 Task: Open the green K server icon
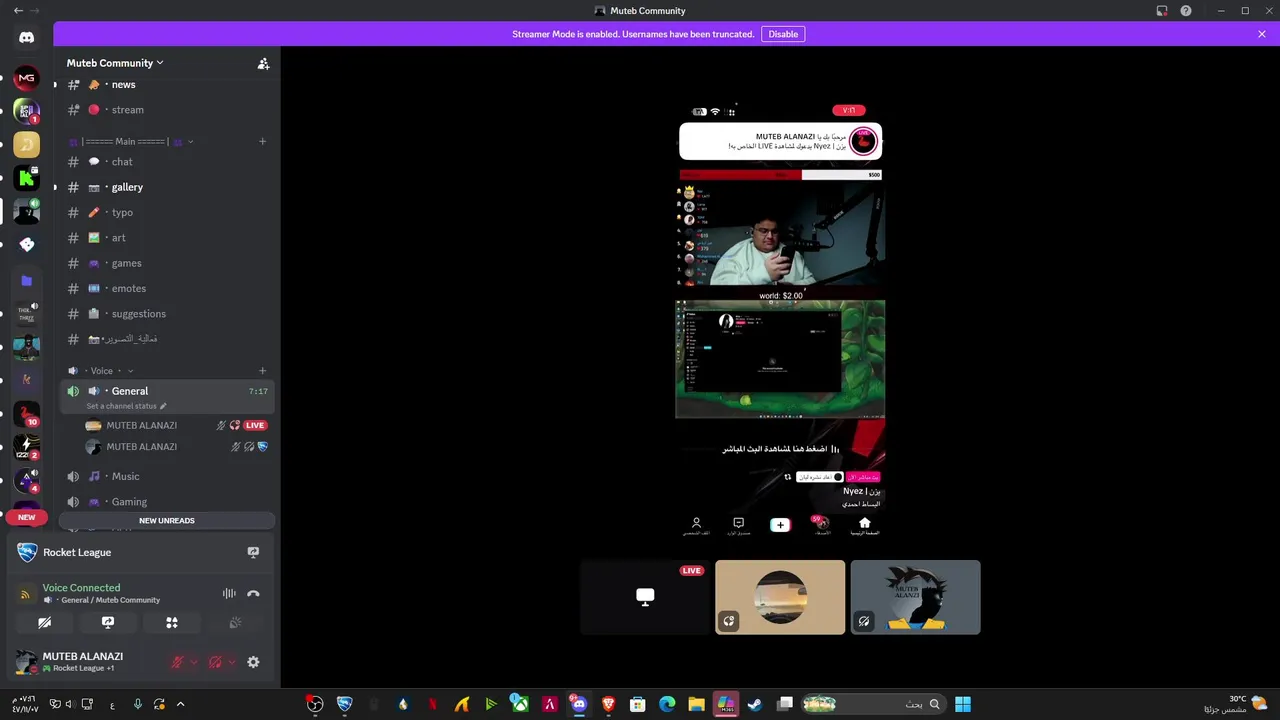(27, 179)
